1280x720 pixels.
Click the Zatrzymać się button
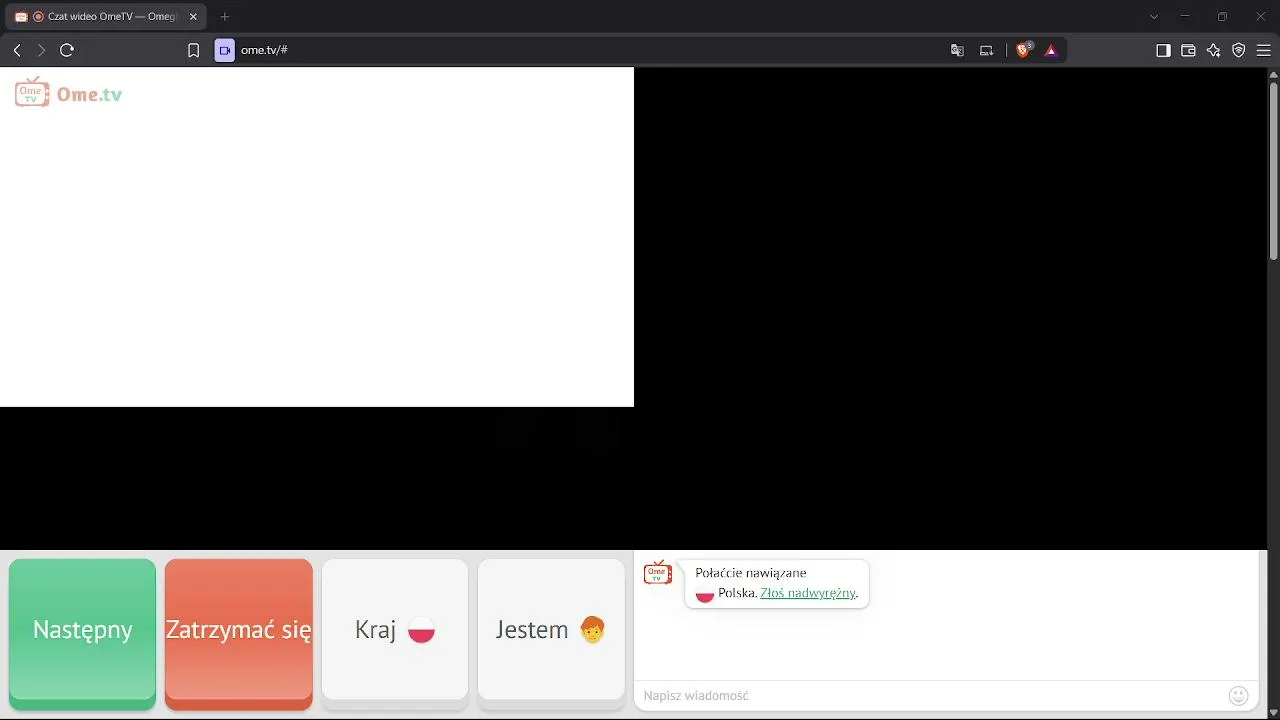238,634
